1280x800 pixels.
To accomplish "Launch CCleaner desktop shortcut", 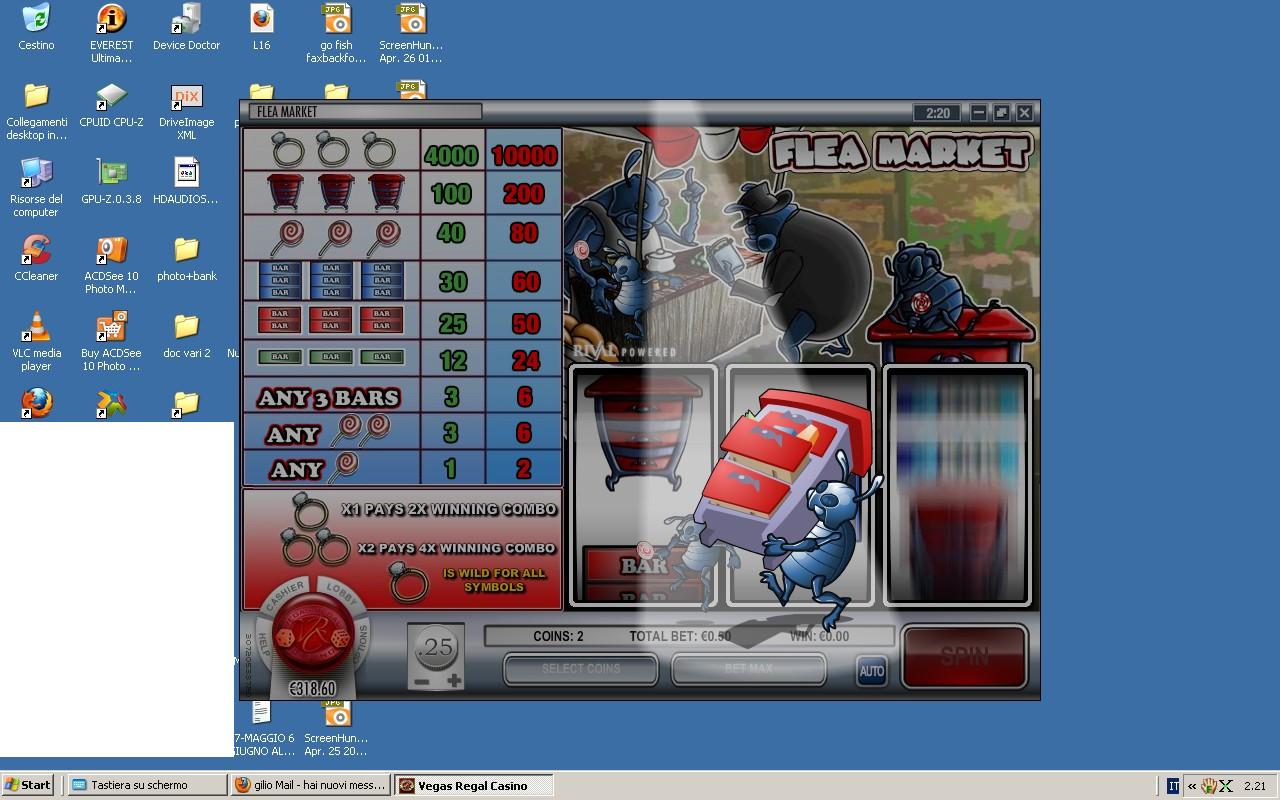I will point(36,259).
